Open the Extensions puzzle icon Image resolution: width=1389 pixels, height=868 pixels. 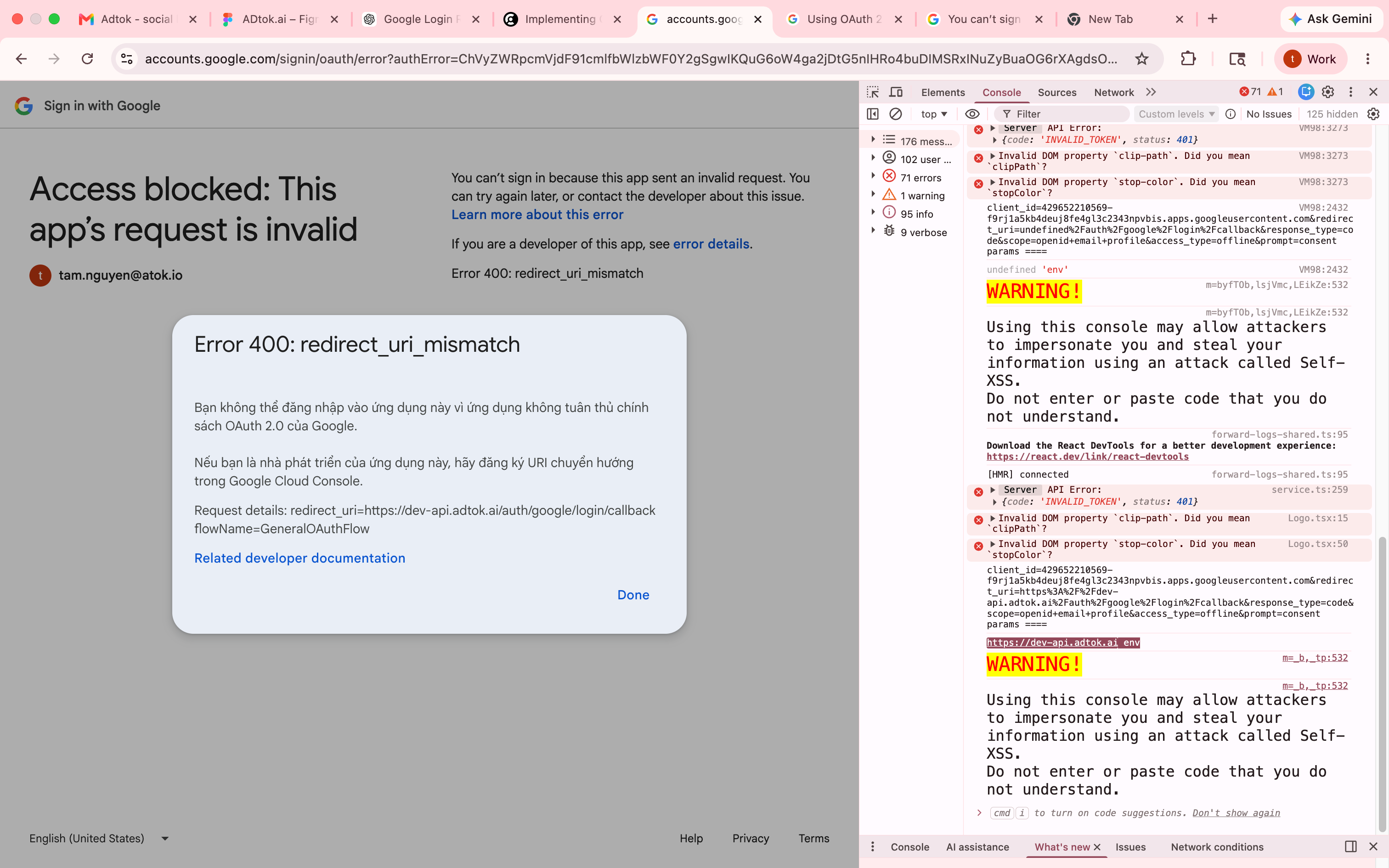point(1187,59)
